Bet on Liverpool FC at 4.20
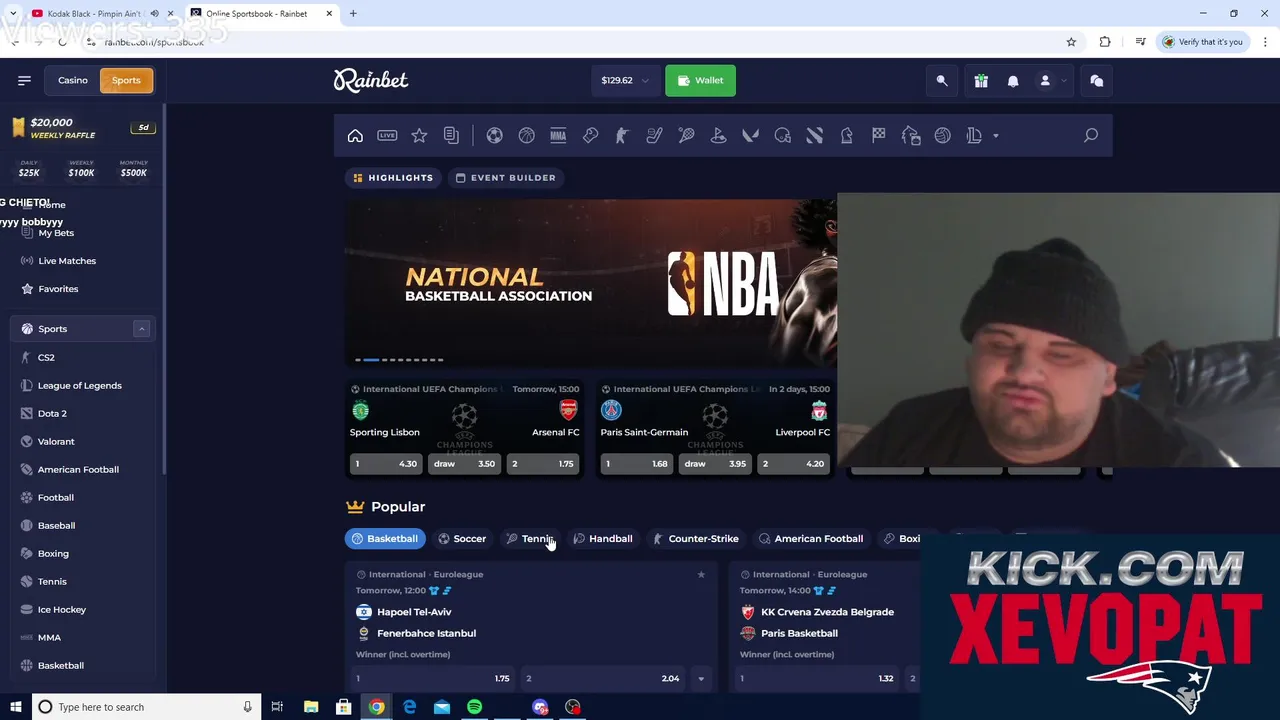1280x720 pixels. pyautogui.click(x=794, y=463)
